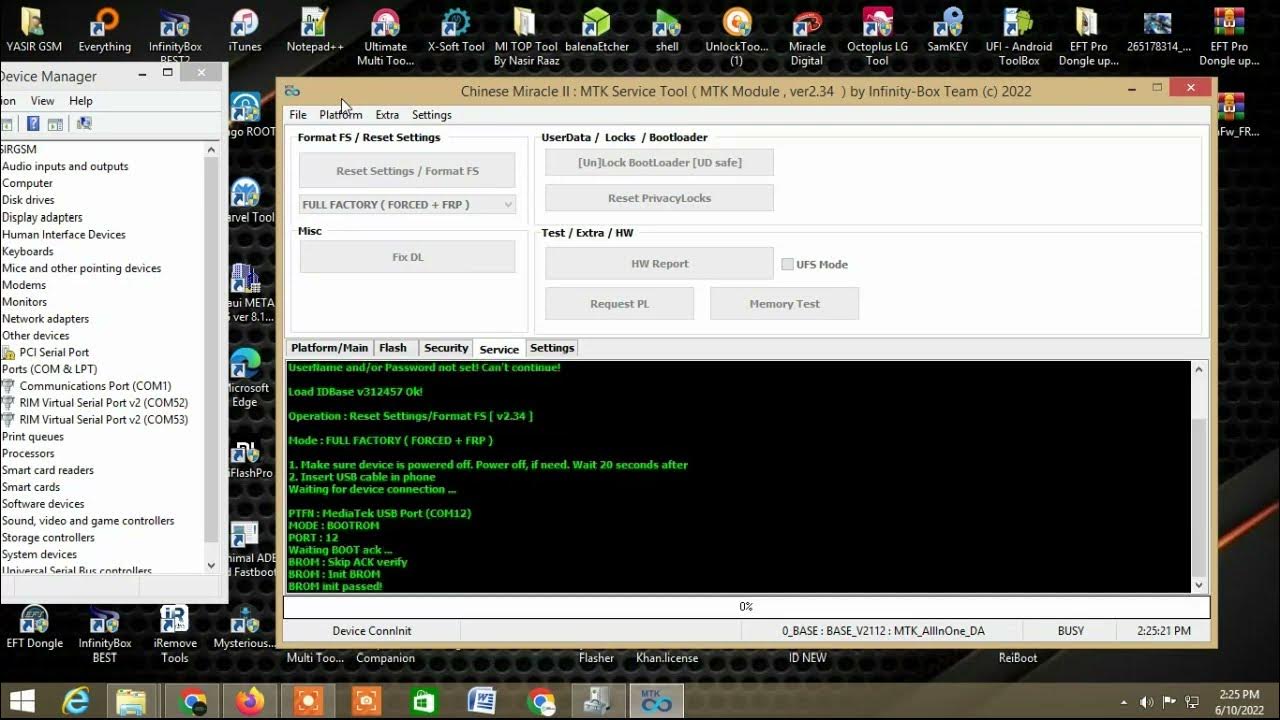Open the Settings menu in menu bar
1280x720 pixels.
point(432,115)
